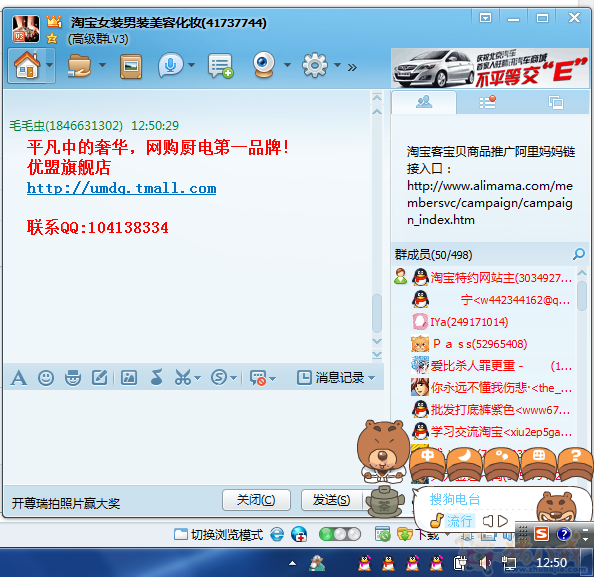Image resolution: width=594 pixels, height=577 pixels.
Task: Expand the 消息记录 dropdown arrow
Action: tap(371, 378)
